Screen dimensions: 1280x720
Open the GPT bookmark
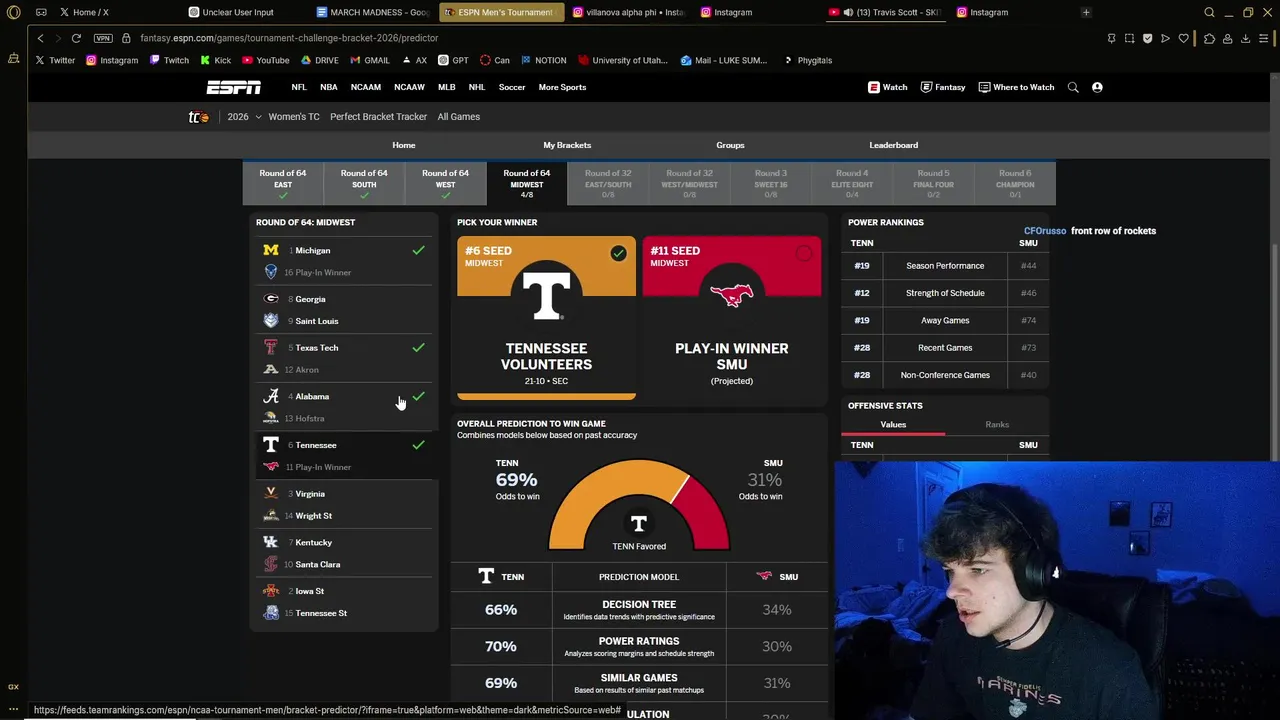[453, 60]
